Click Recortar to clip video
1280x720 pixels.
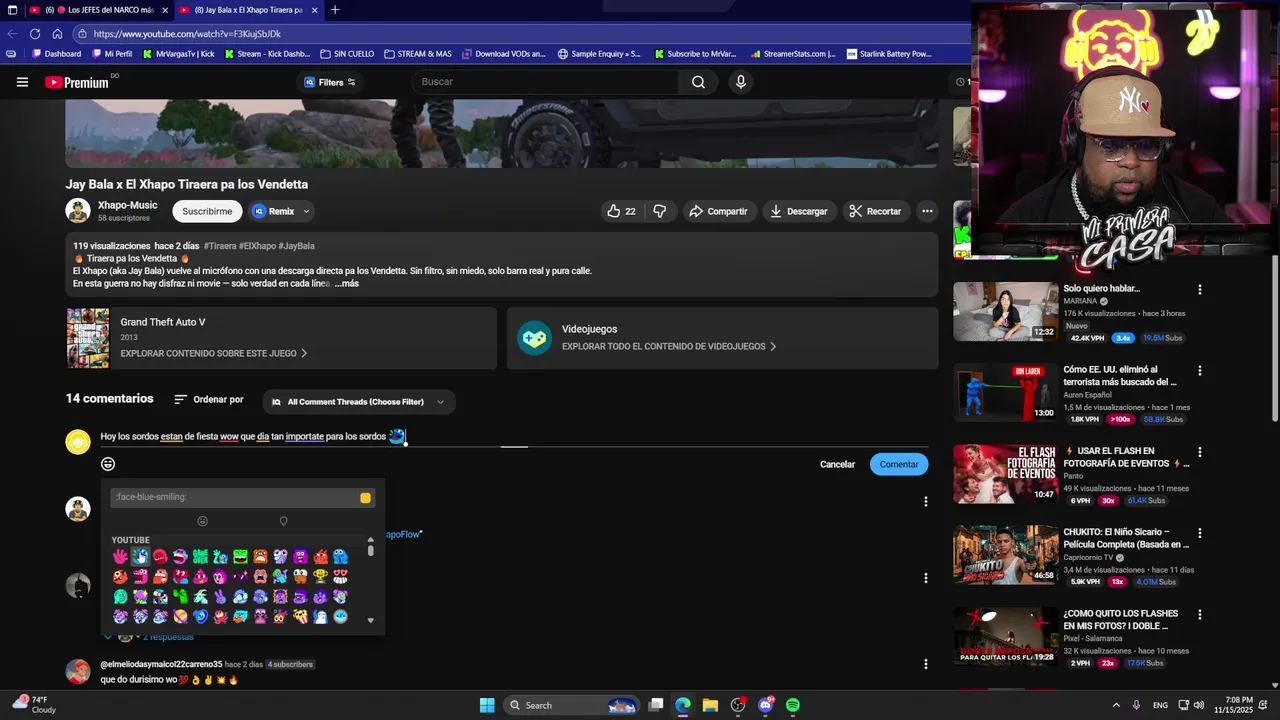pyautogui.click(x=875, y=211)
